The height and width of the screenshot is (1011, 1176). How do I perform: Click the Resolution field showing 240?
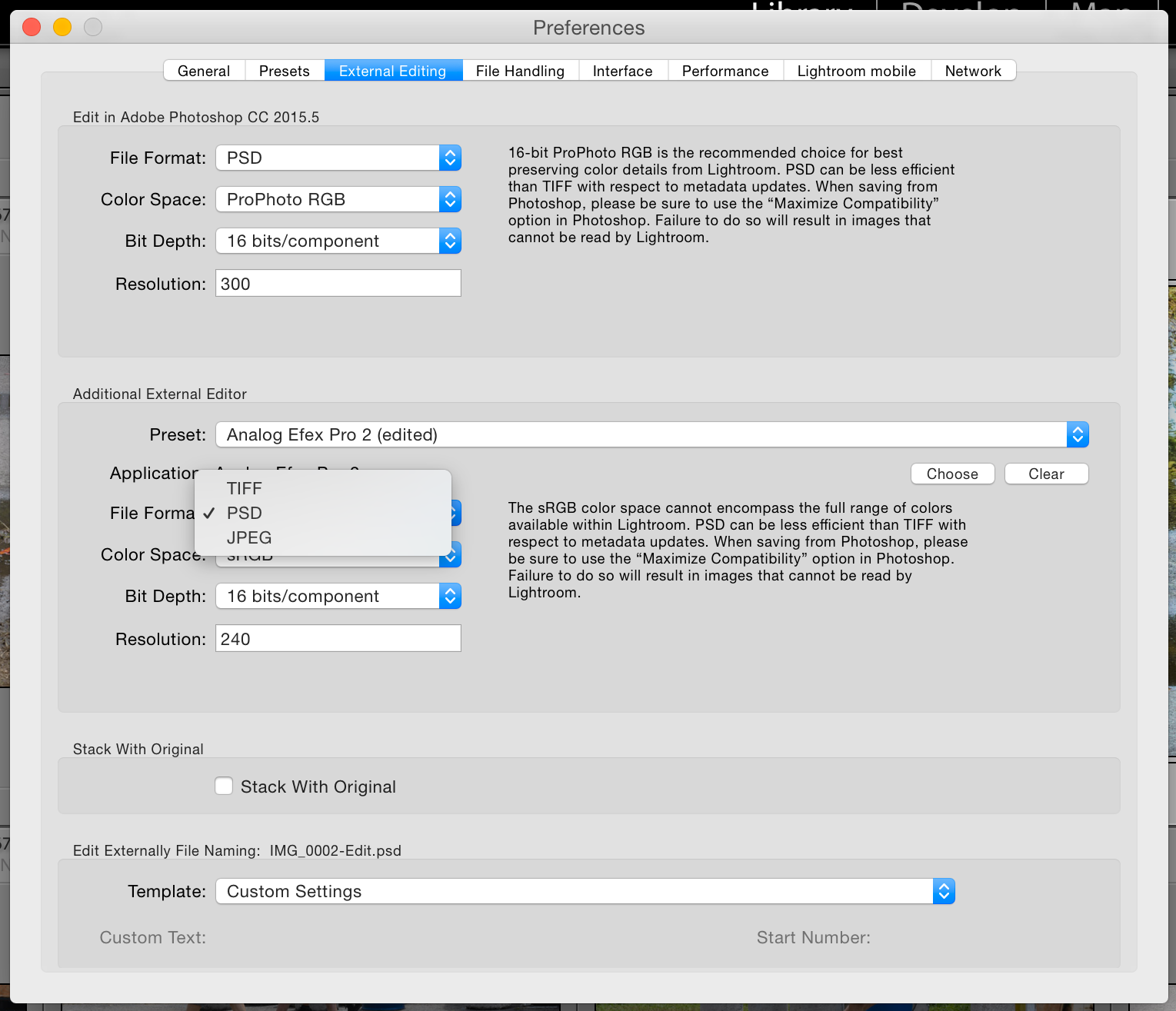click(338, 638)
